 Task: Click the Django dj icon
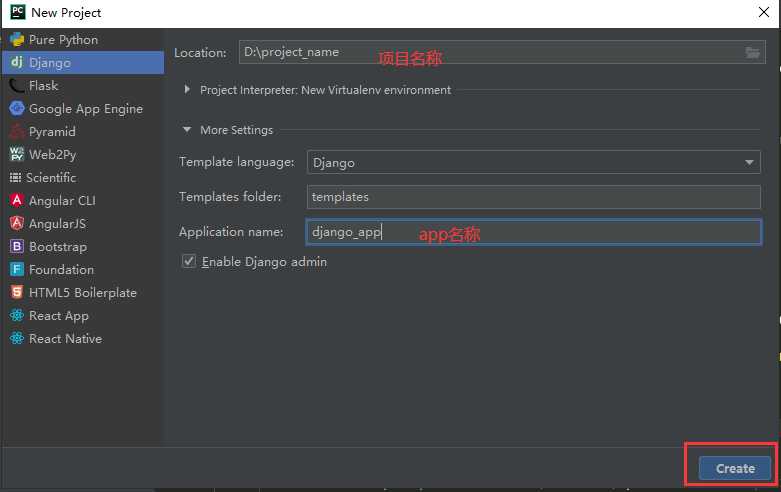pyautogui.click(x=17, y=62)
